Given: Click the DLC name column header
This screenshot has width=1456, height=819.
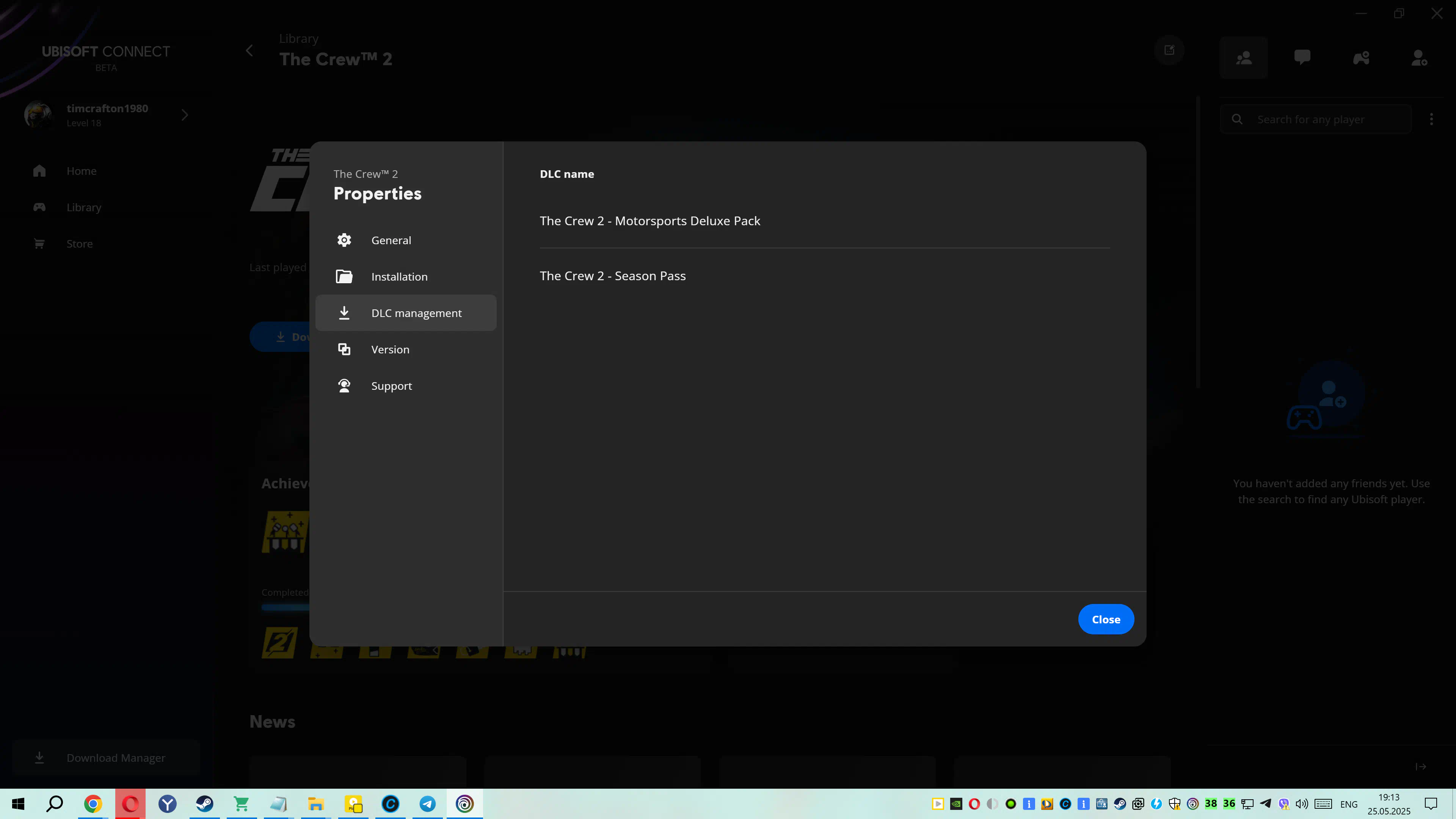Looking at the screenshot, I should 566,174.
